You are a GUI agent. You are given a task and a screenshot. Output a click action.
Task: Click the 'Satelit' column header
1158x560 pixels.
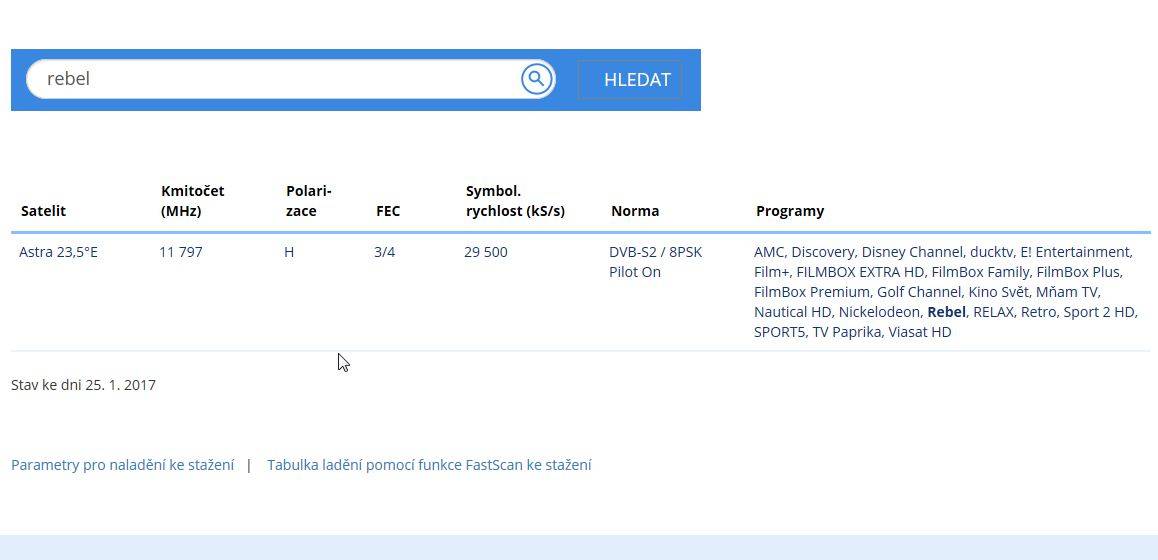(x=44, y=211)
